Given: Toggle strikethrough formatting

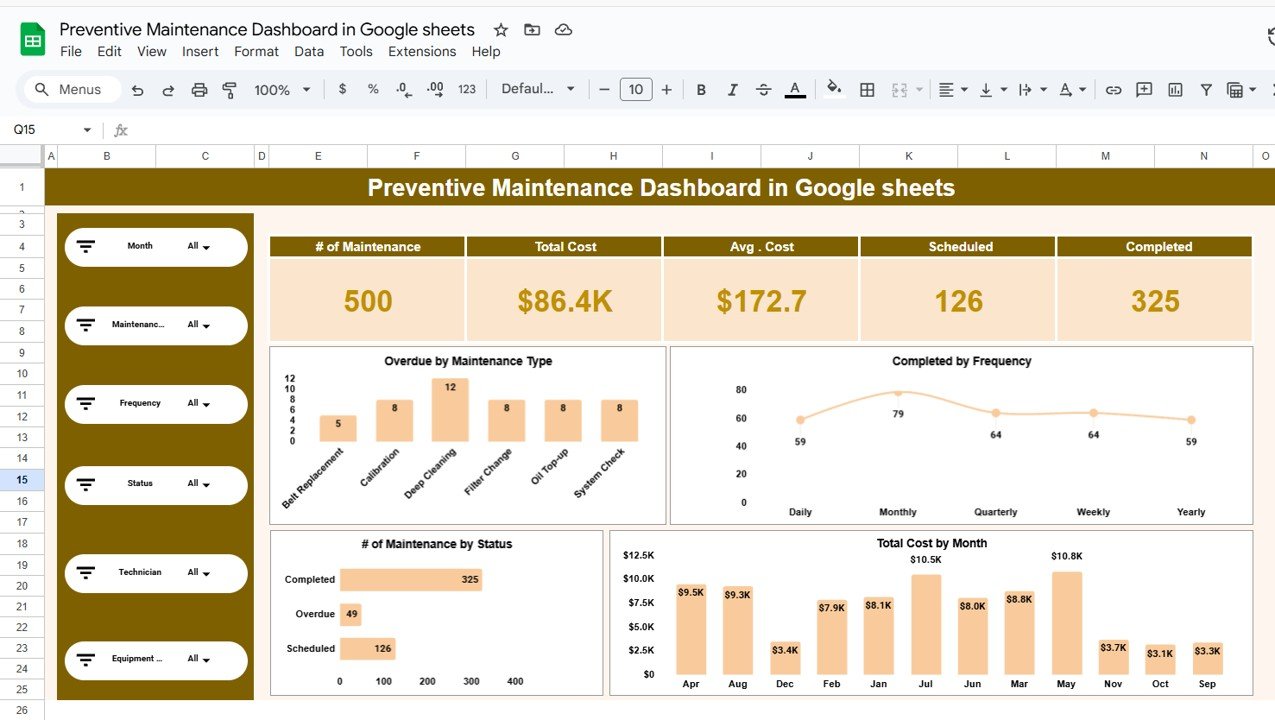Looking at the screenshot, I should 764,90.
